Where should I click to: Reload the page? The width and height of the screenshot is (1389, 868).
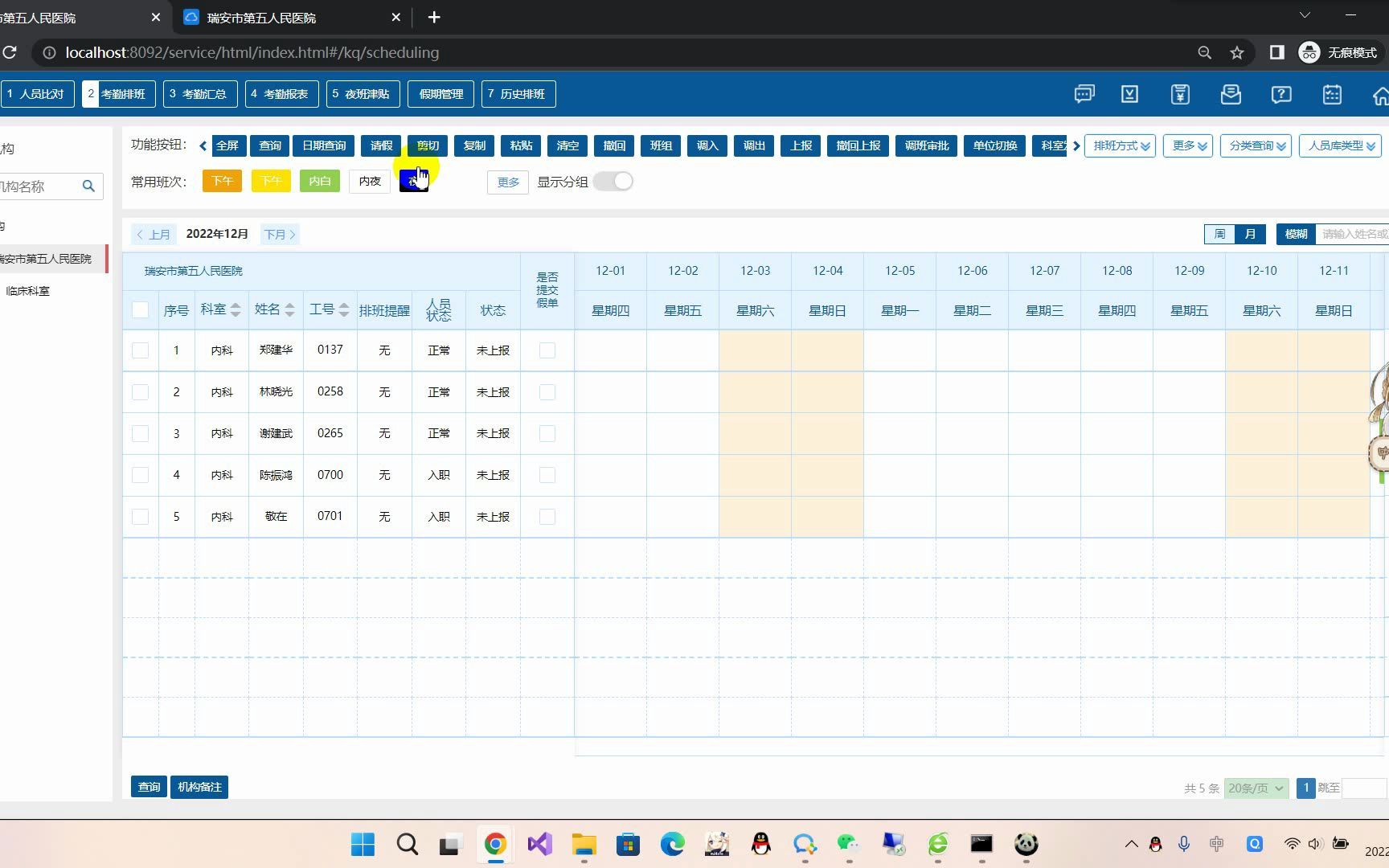[x=10, y=52]
